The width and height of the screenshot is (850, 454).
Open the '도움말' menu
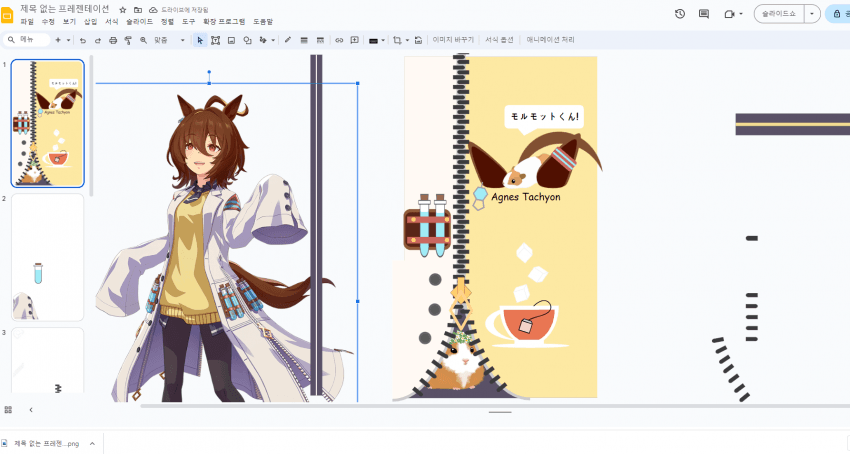263,22
